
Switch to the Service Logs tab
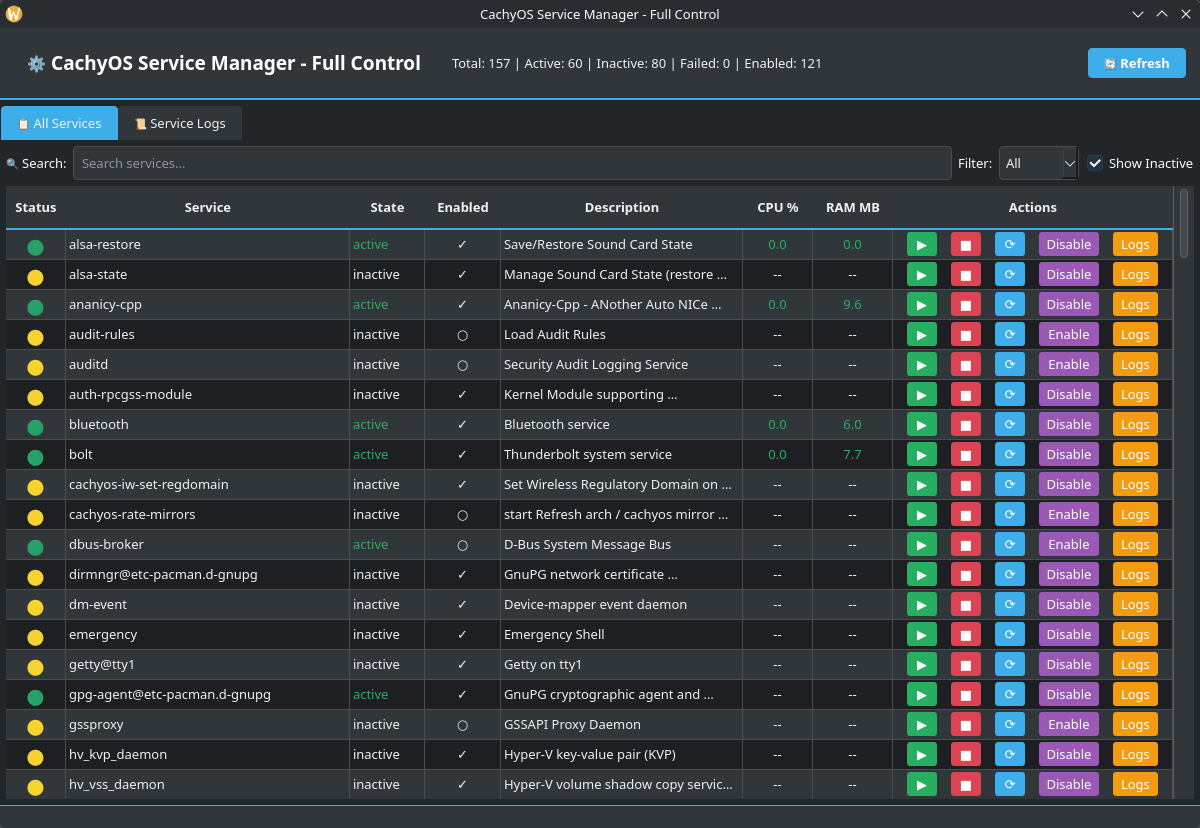tap(180, 123)
